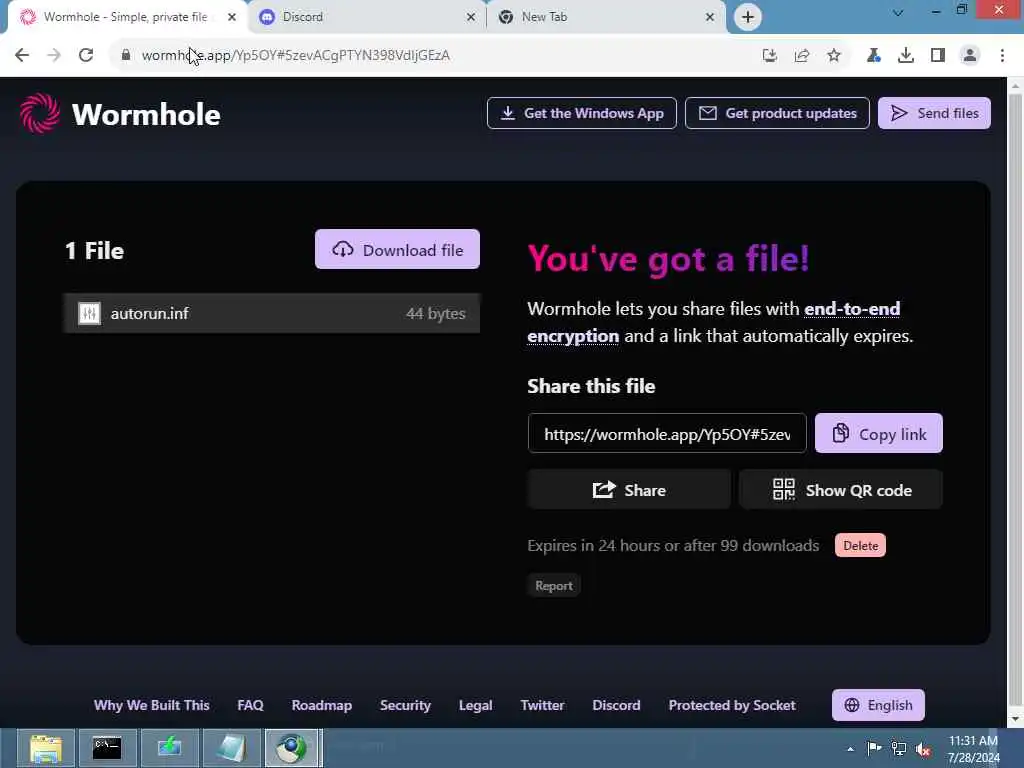
Task: Click Show QR code button
Action: coord(840,490)
